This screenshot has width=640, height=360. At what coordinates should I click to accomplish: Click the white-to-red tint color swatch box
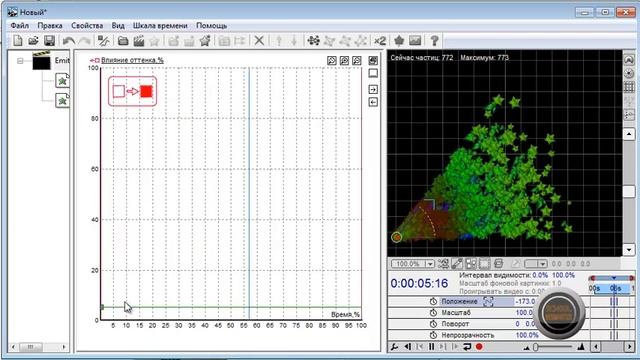pyautogui.click(x=132, y=91)
